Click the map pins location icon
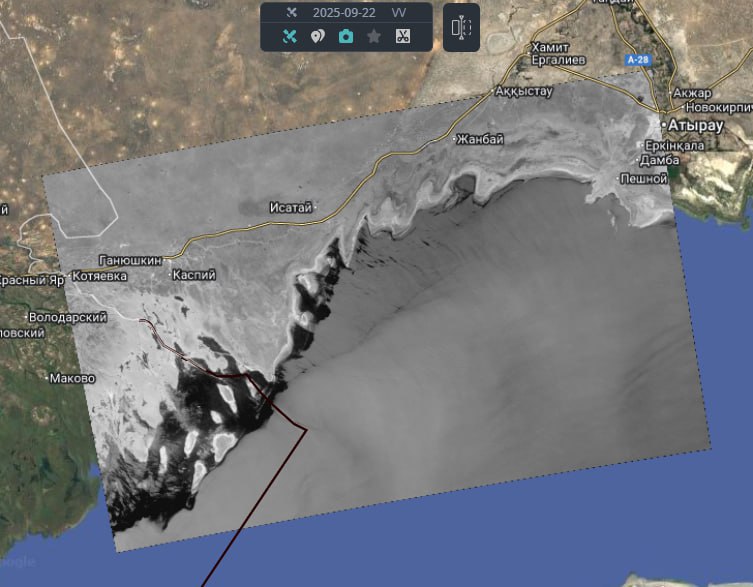Screen dimensions: 753x587 [317, 37]
